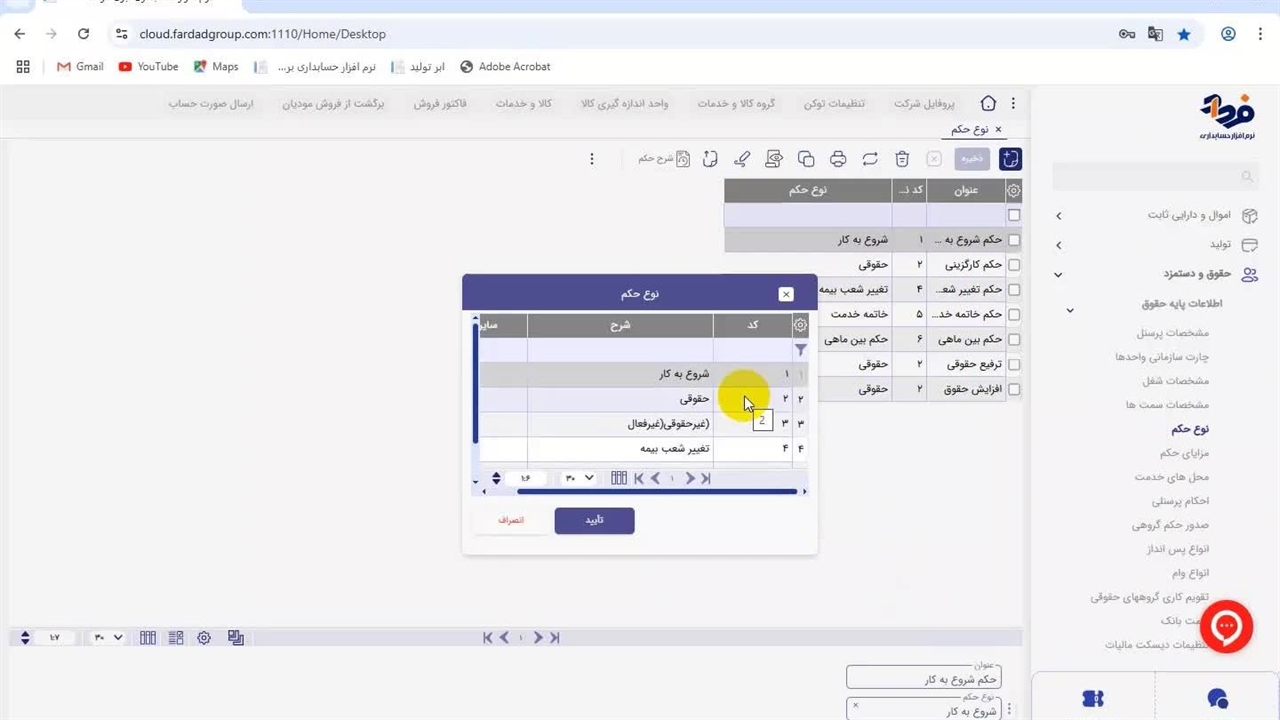
Task: Open the red chat support bubble
Action: pos(1226,627)
